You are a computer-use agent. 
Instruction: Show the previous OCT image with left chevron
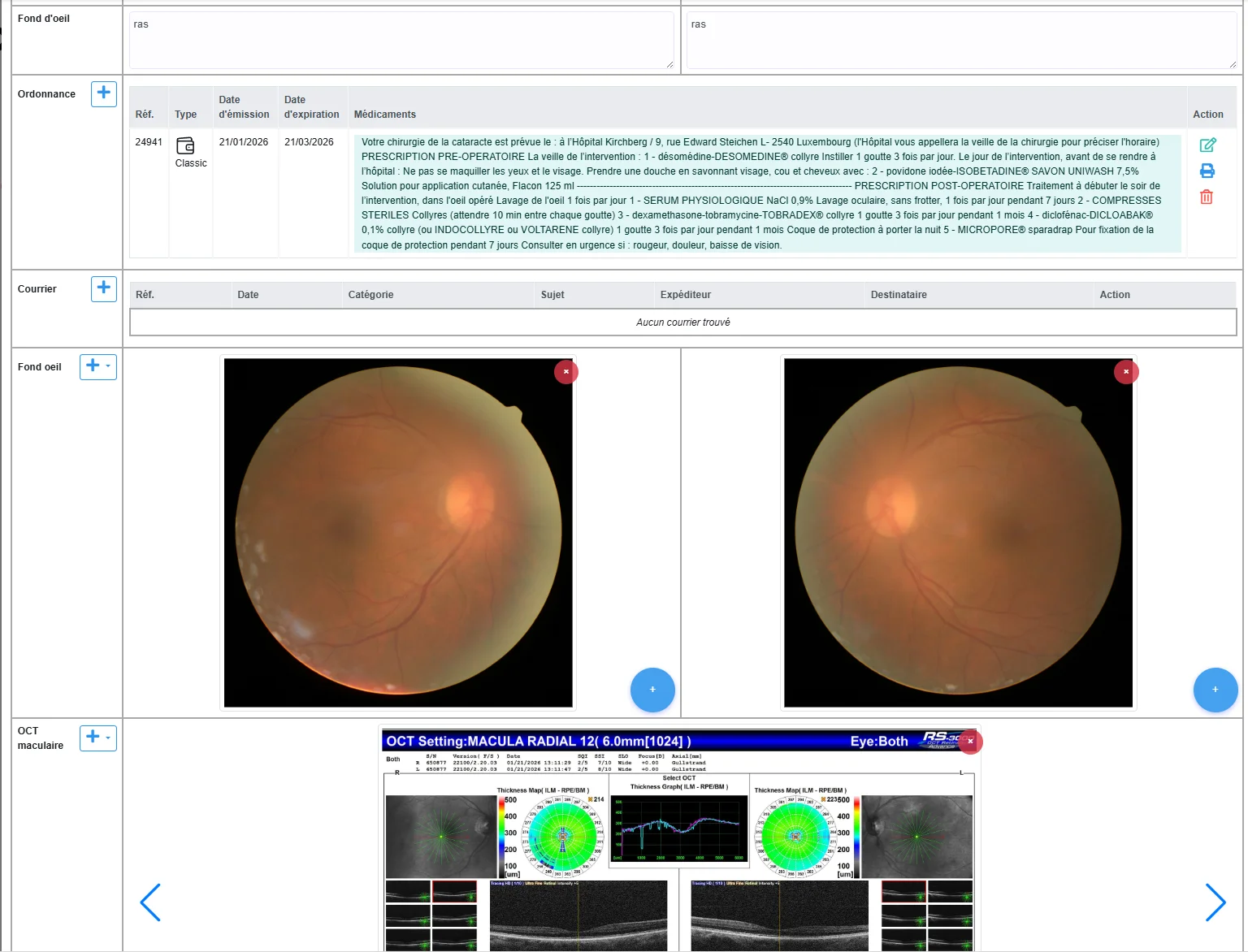(150, 902)
